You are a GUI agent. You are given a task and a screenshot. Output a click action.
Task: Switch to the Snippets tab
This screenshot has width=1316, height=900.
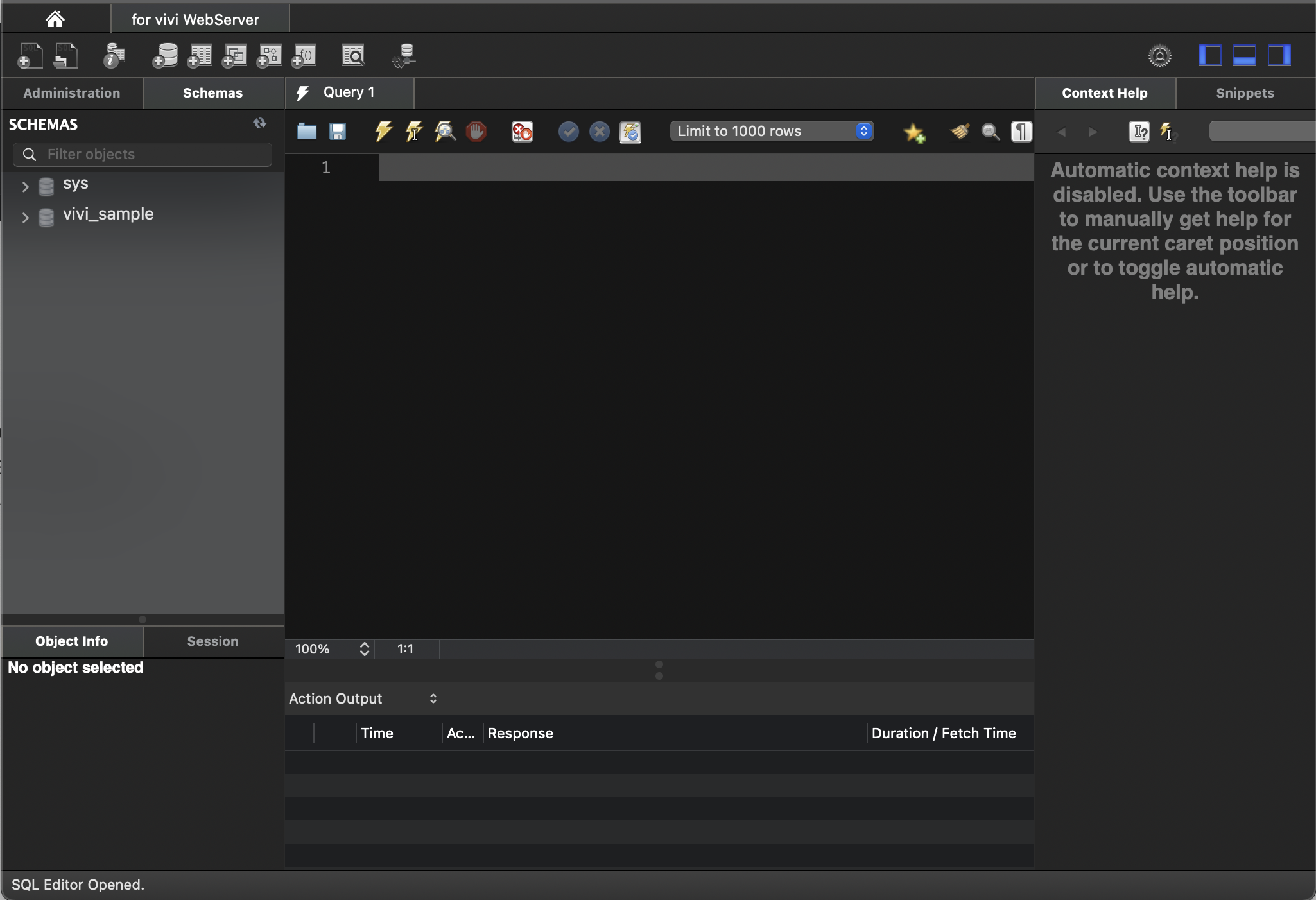[1244, 93]
